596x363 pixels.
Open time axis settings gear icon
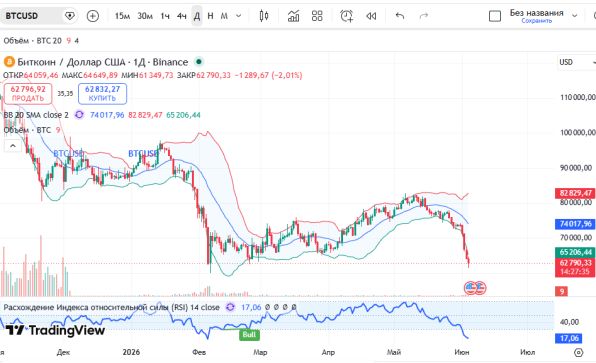pos(578,352)
